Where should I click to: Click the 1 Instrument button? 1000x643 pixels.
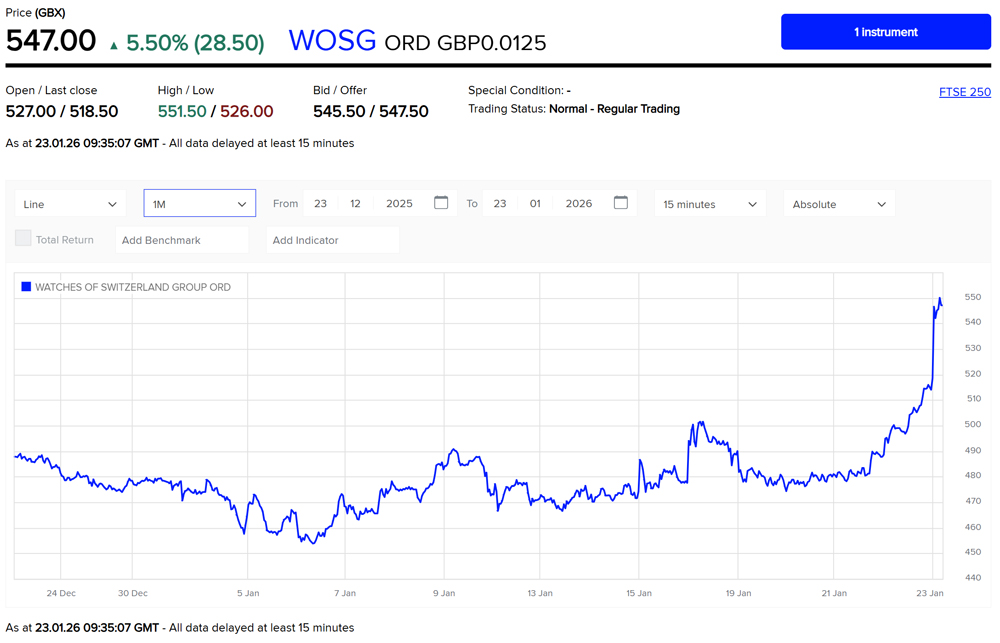coord(885,31)
